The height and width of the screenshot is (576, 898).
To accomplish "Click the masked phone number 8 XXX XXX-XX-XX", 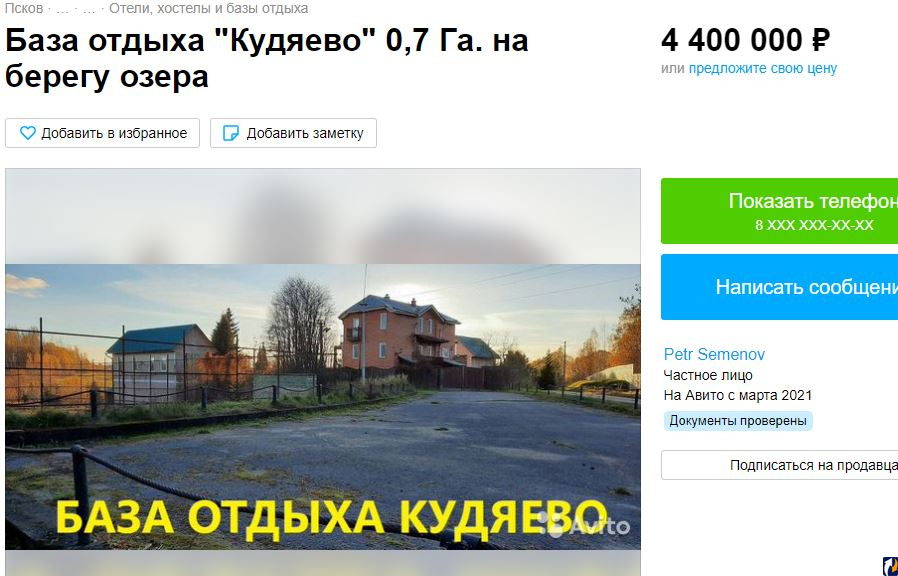I will pyautogui.click(x=814, y=224).
